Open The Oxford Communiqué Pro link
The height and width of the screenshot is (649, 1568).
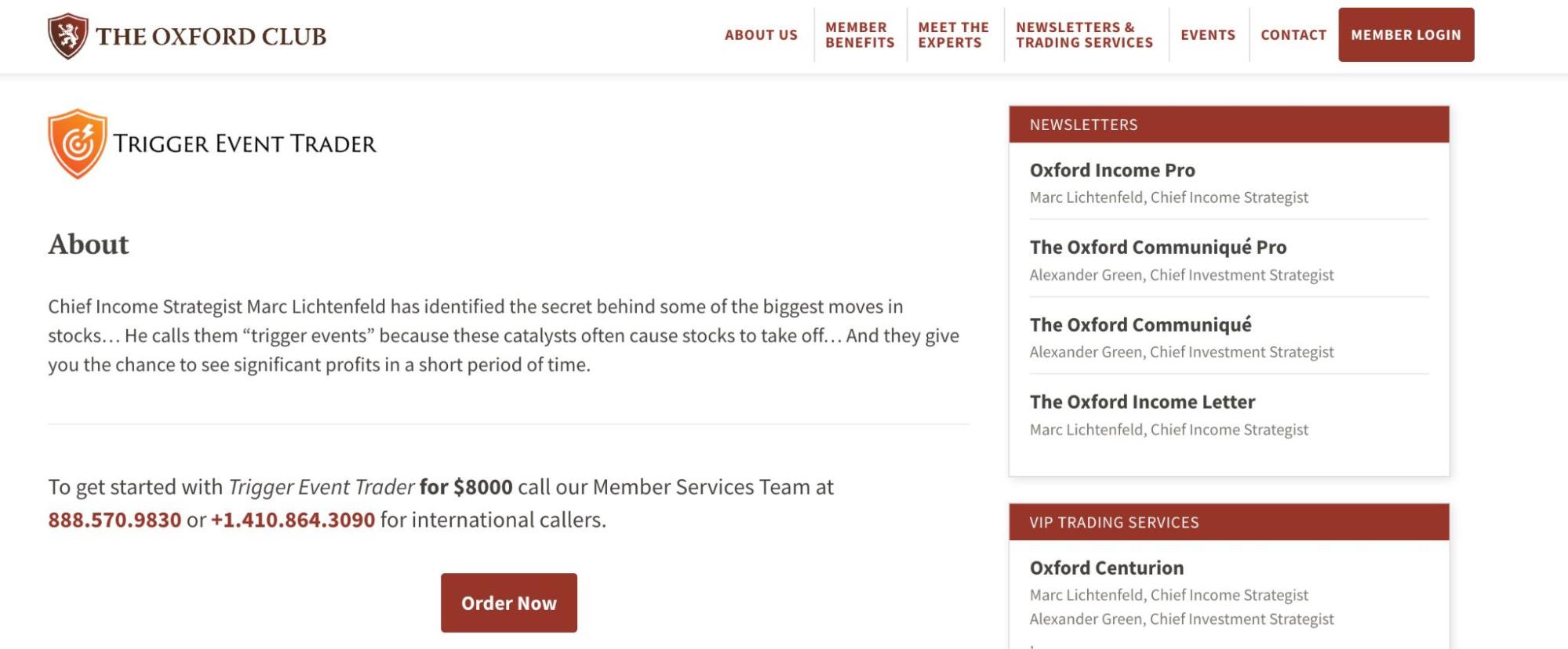coord(1158,247)
